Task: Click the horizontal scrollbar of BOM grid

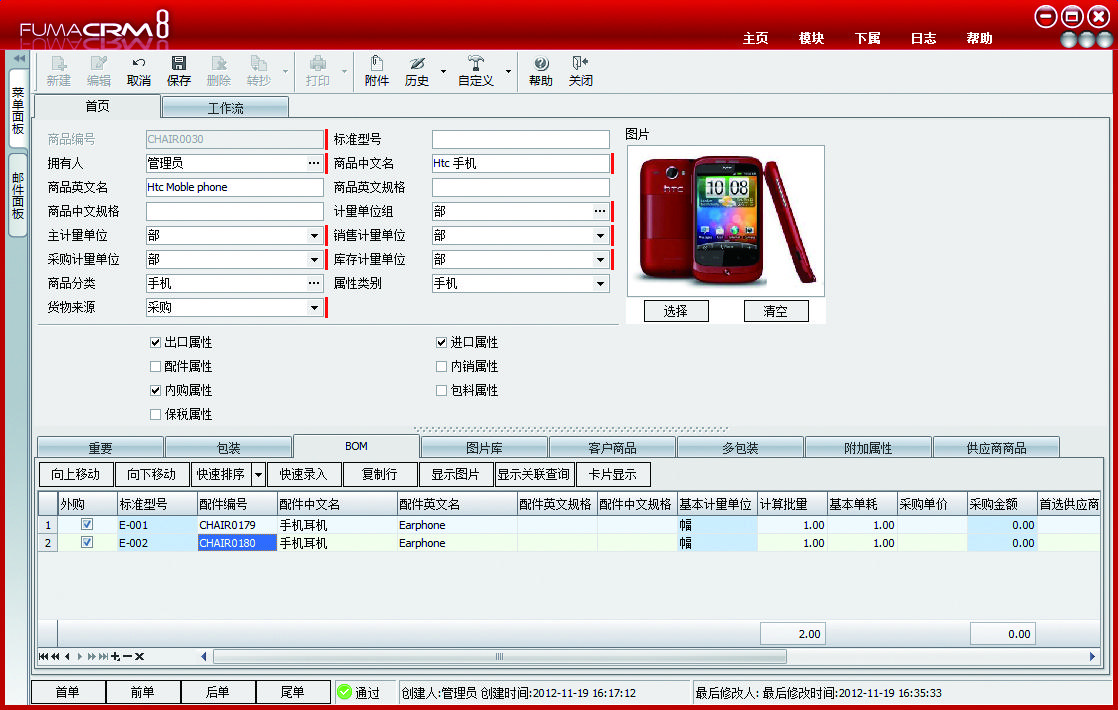Action: [x=499, y=657]
